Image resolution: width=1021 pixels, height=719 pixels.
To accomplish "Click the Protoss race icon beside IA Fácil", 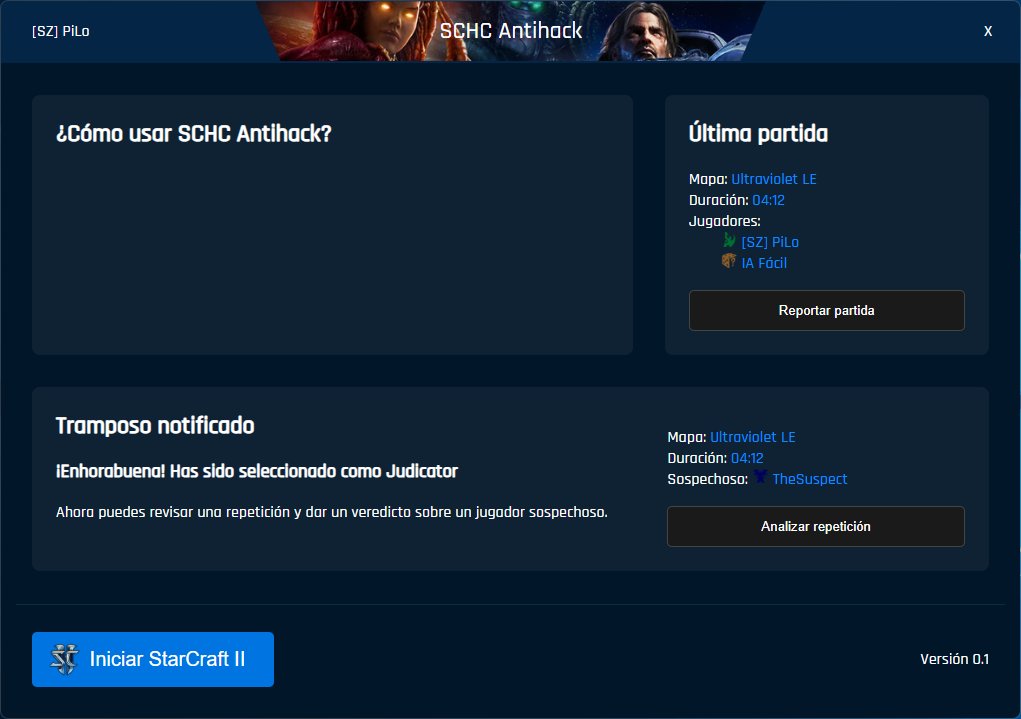I will pyautogui.click(x=729, y=261).
